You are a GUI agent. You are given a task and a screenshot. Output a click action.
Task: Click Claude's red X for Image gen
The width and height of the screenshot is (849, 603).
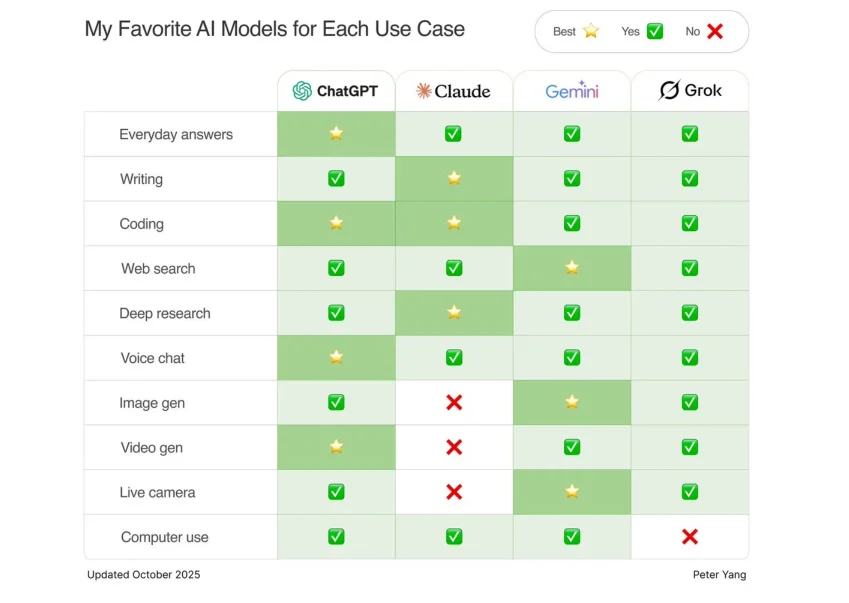pyautogui.click(x=454, y=402)
